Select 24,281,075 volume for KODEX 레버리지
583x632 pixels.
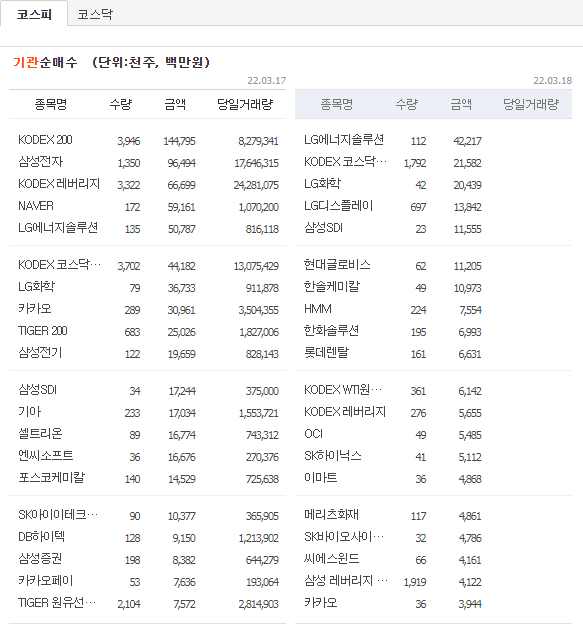[x=256, y=185]
